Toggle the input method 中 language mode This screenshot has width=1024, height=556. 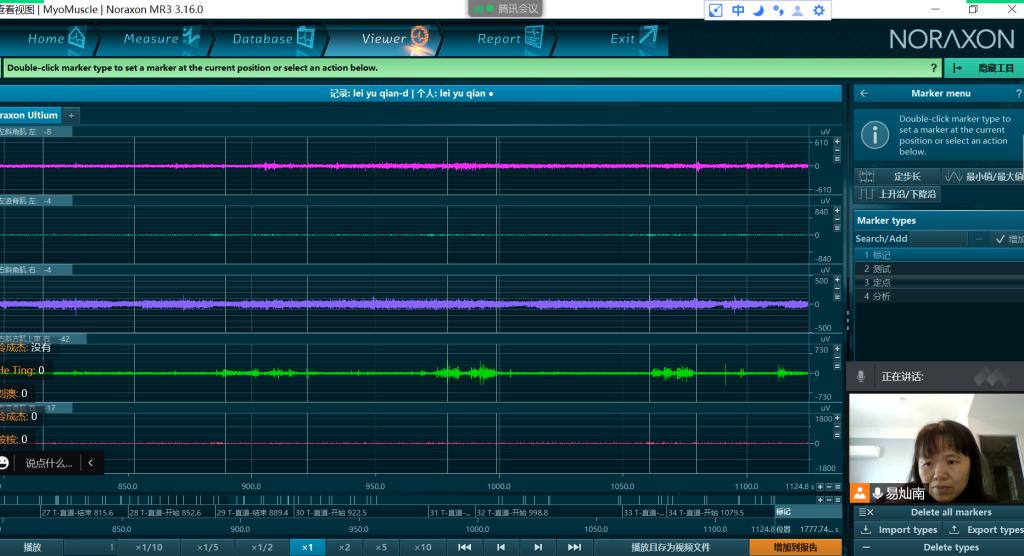pos(738,10)
